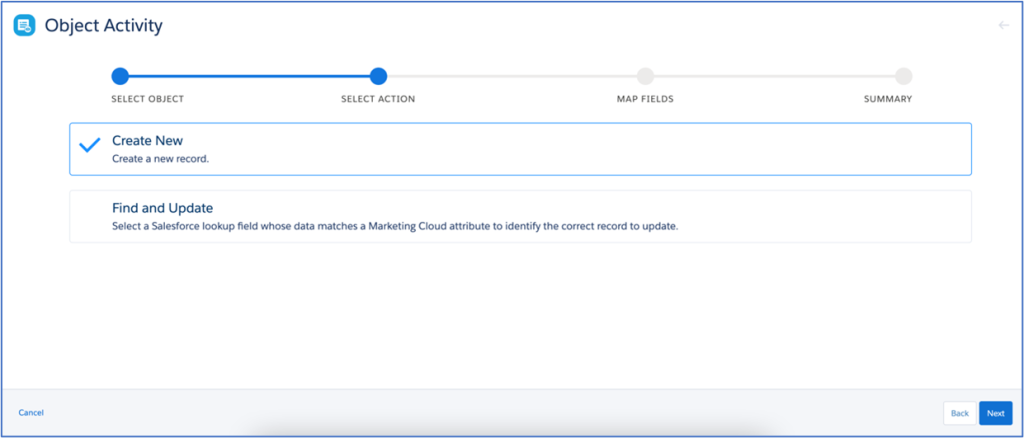
Task: Click the gray left arrow at top right
Action: (x=1003, y=25)
